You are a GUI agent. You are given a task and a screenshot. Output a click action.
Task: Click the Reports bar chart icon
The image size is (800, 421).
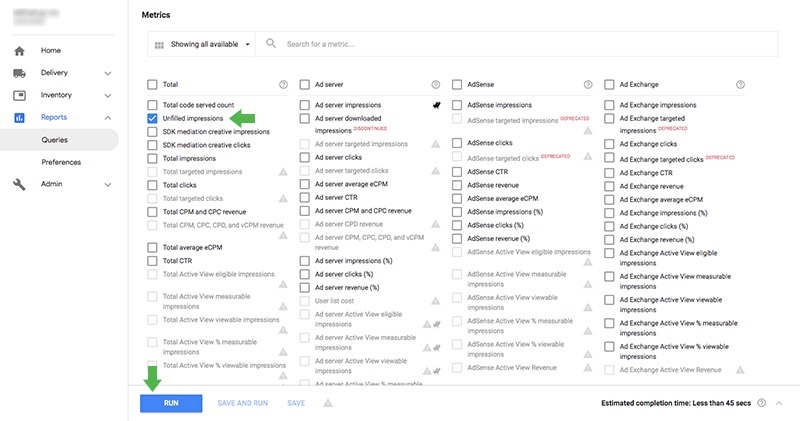pyautogui.click(x=19, y=118)
